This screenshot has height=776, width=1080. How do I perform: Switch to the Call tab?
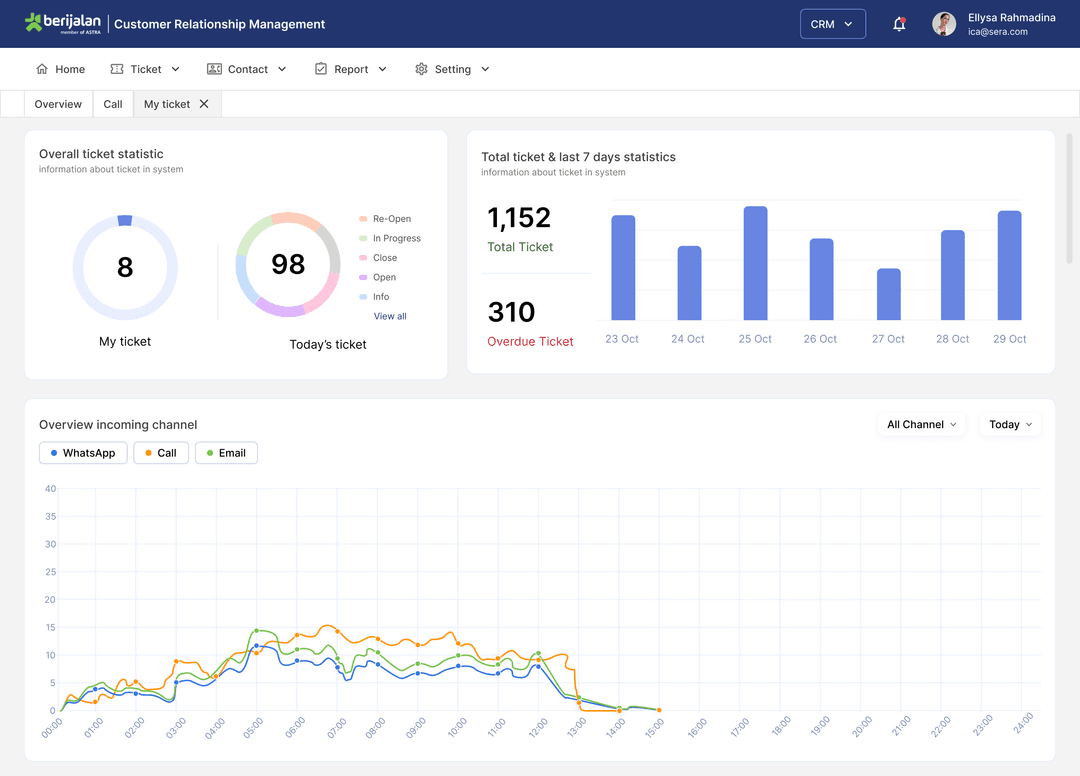[113, 104]
